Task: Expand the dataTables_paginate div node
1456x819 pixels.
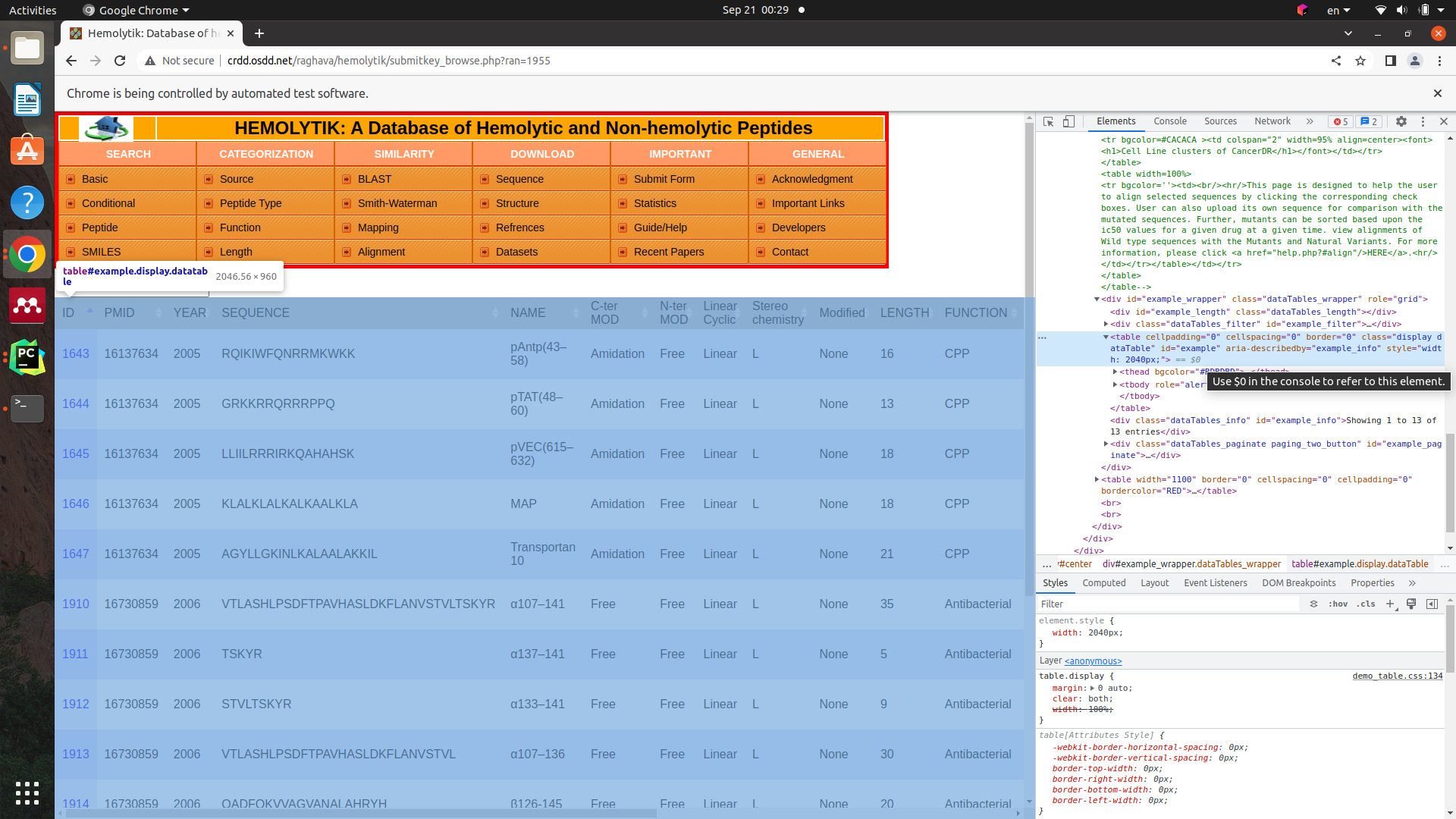Action: tap(1106, 444)
